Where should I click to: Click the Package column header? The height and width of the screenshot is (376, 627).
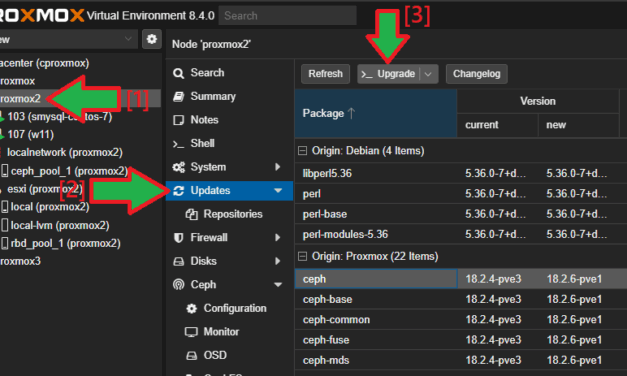(x=376, y=113)
